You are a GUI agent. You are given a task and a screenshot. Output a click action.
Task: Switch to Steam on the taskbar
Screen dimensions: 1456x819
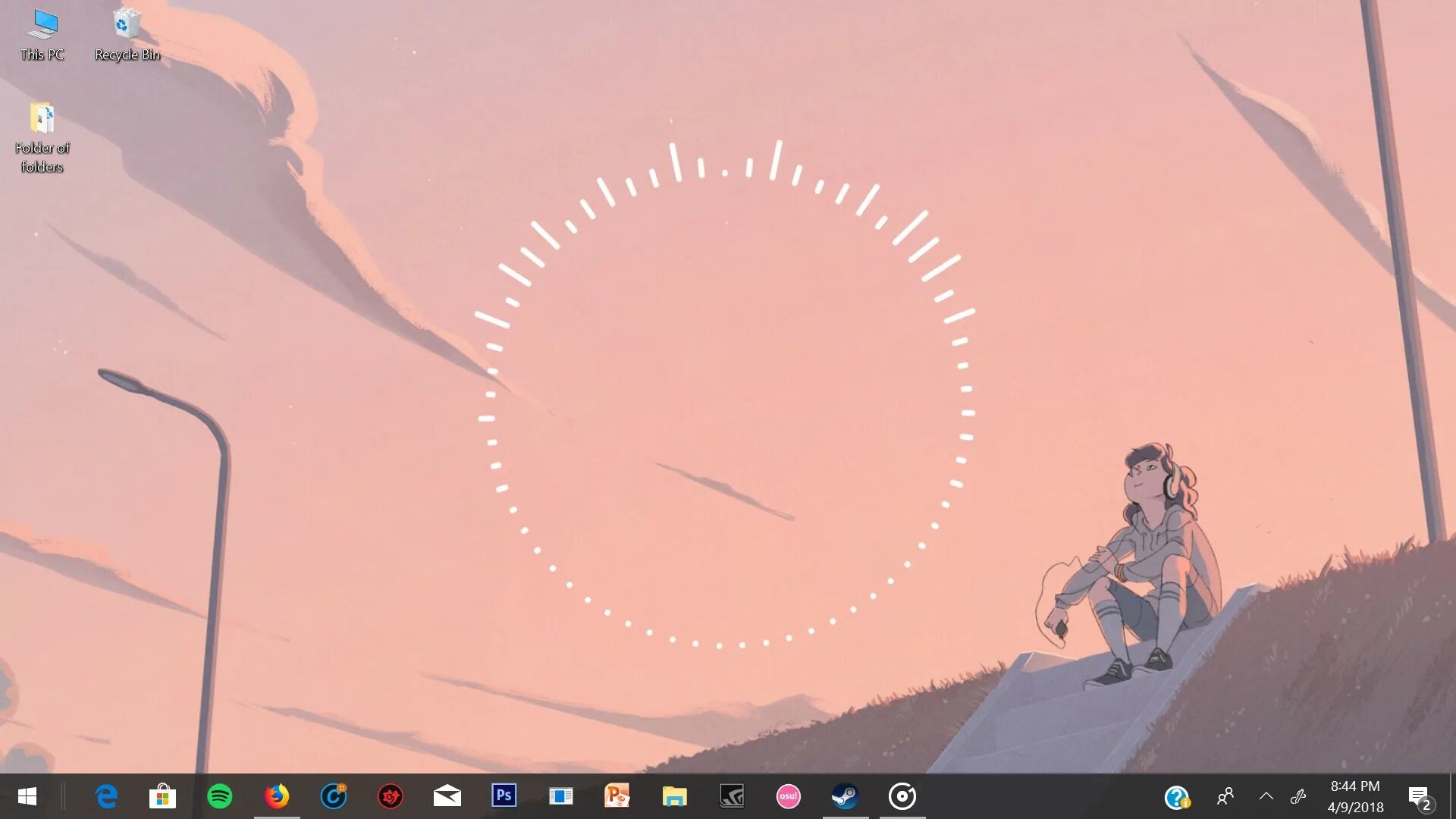coord(845,796)
